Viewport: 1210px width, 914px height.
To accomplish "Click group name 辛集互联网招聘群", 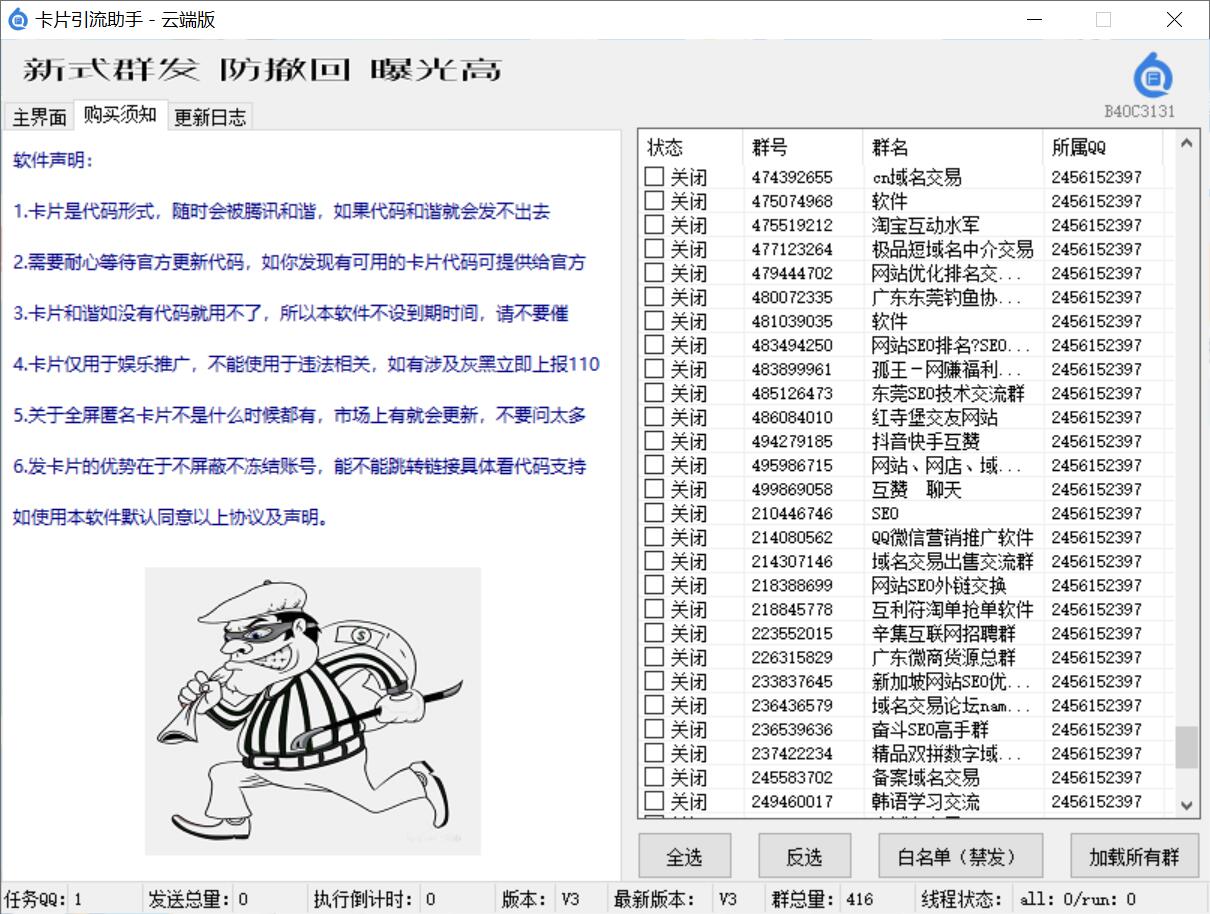I will point(943,633).
